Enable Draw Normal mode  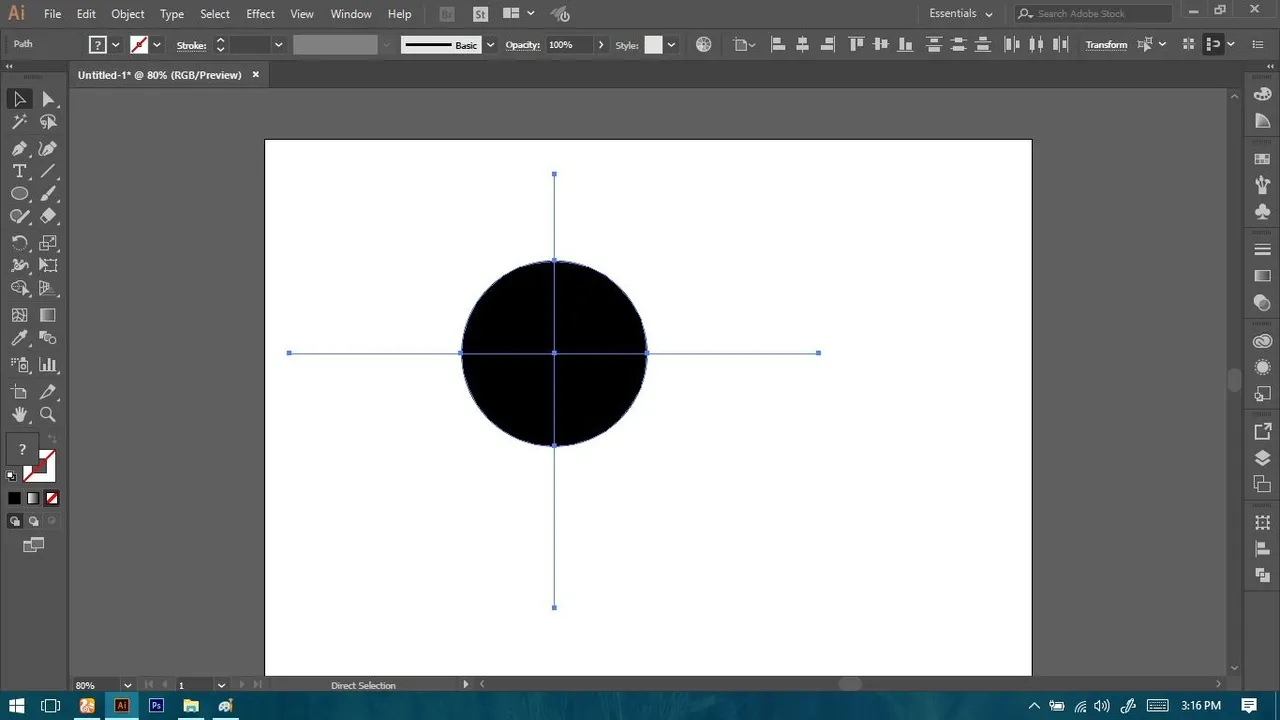pos(15,521)
